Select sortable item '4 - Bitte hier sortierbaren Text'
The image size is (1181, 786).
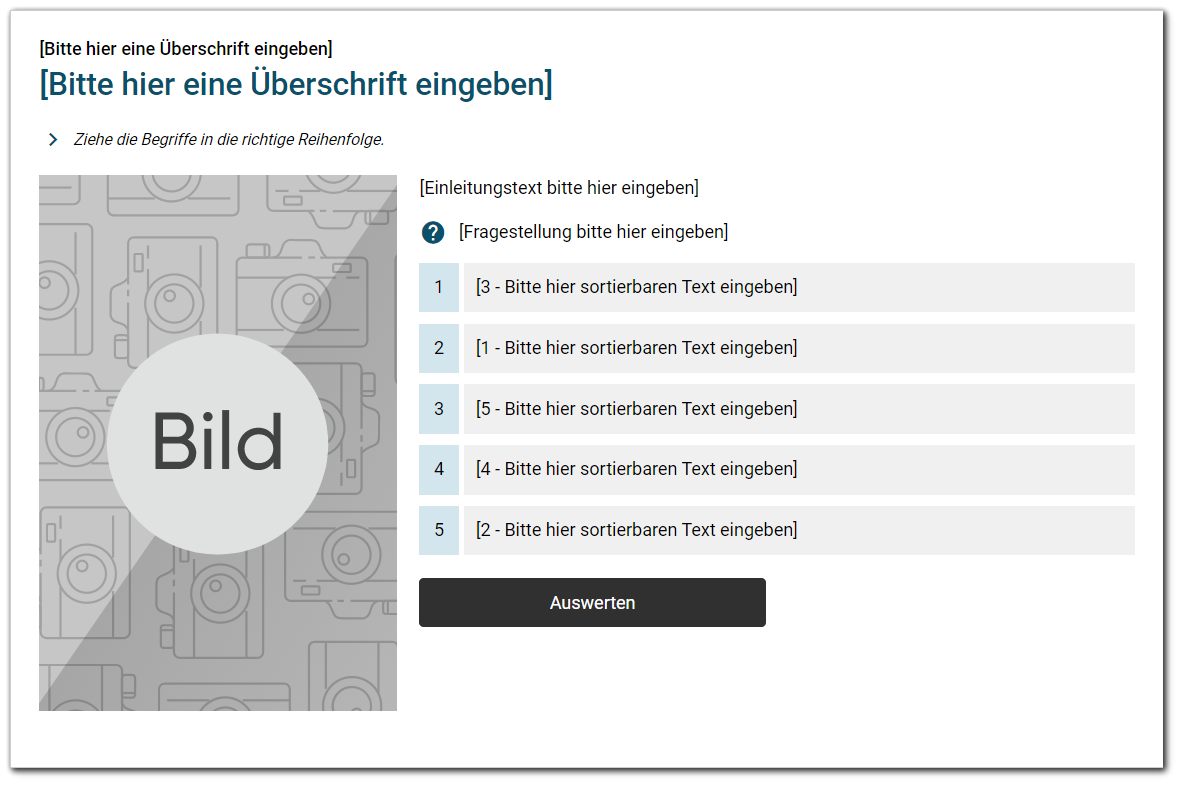(799, 469)
